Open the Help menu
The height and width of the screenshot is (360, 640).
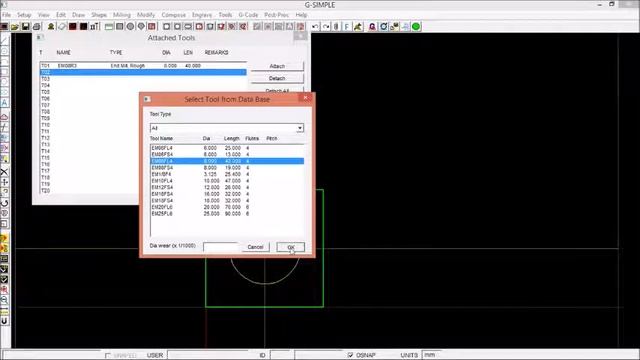tap(301, 15)
